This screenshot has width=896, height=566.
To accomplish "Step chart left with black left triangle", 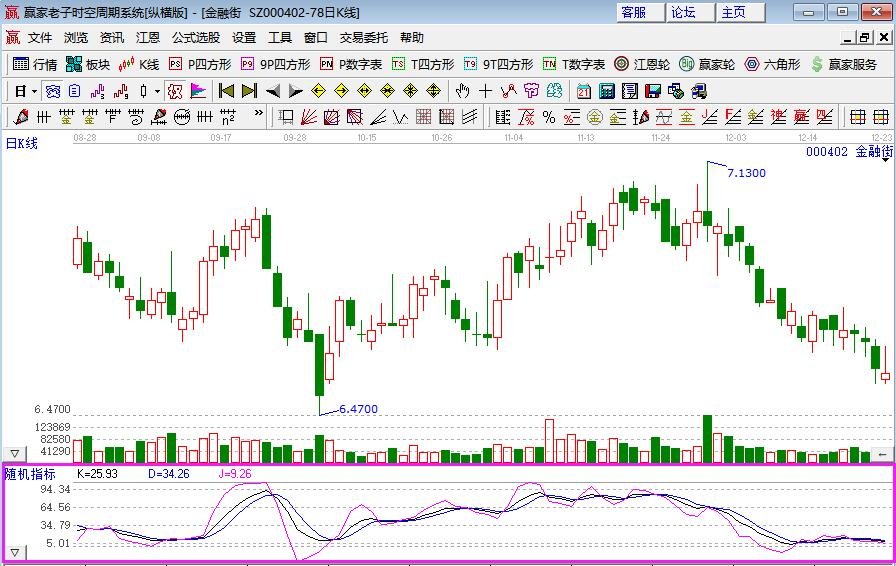I will [x=273, y=91].
